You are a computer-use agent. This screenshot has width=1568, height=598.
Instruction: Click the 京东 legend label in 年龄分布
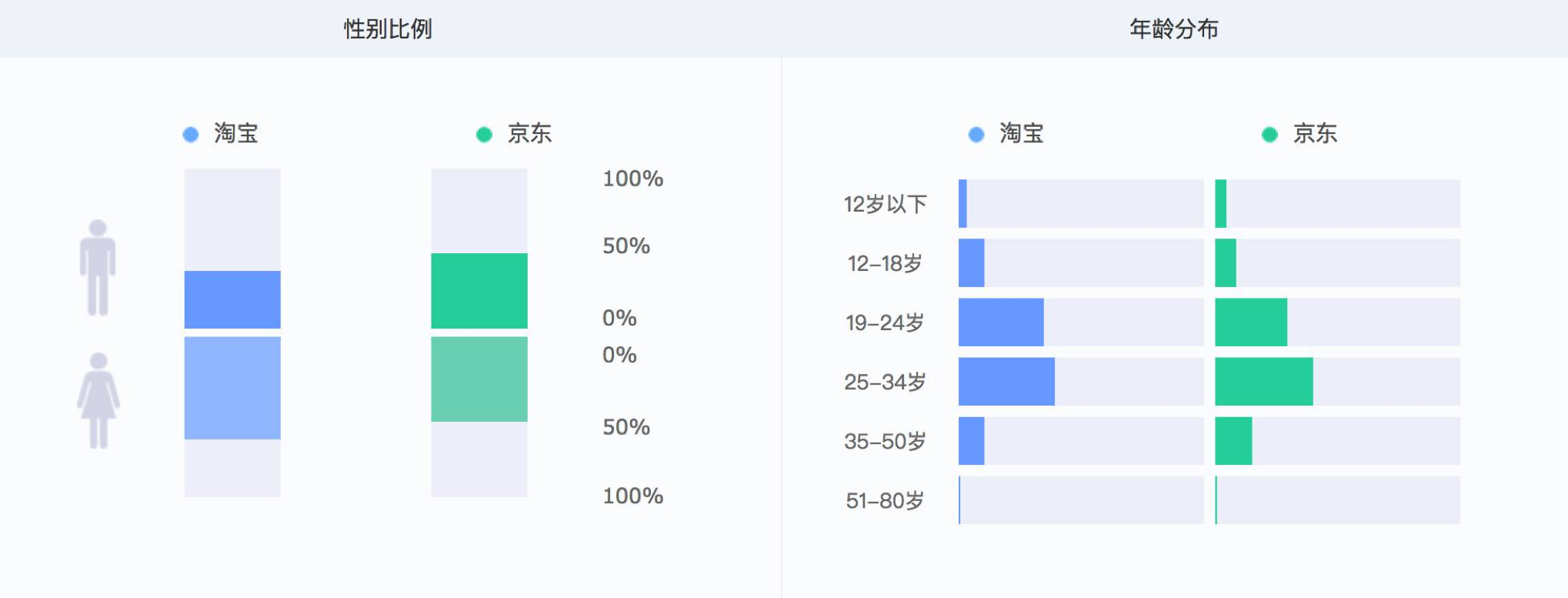pyautogui.click(x=1315, y=134)
